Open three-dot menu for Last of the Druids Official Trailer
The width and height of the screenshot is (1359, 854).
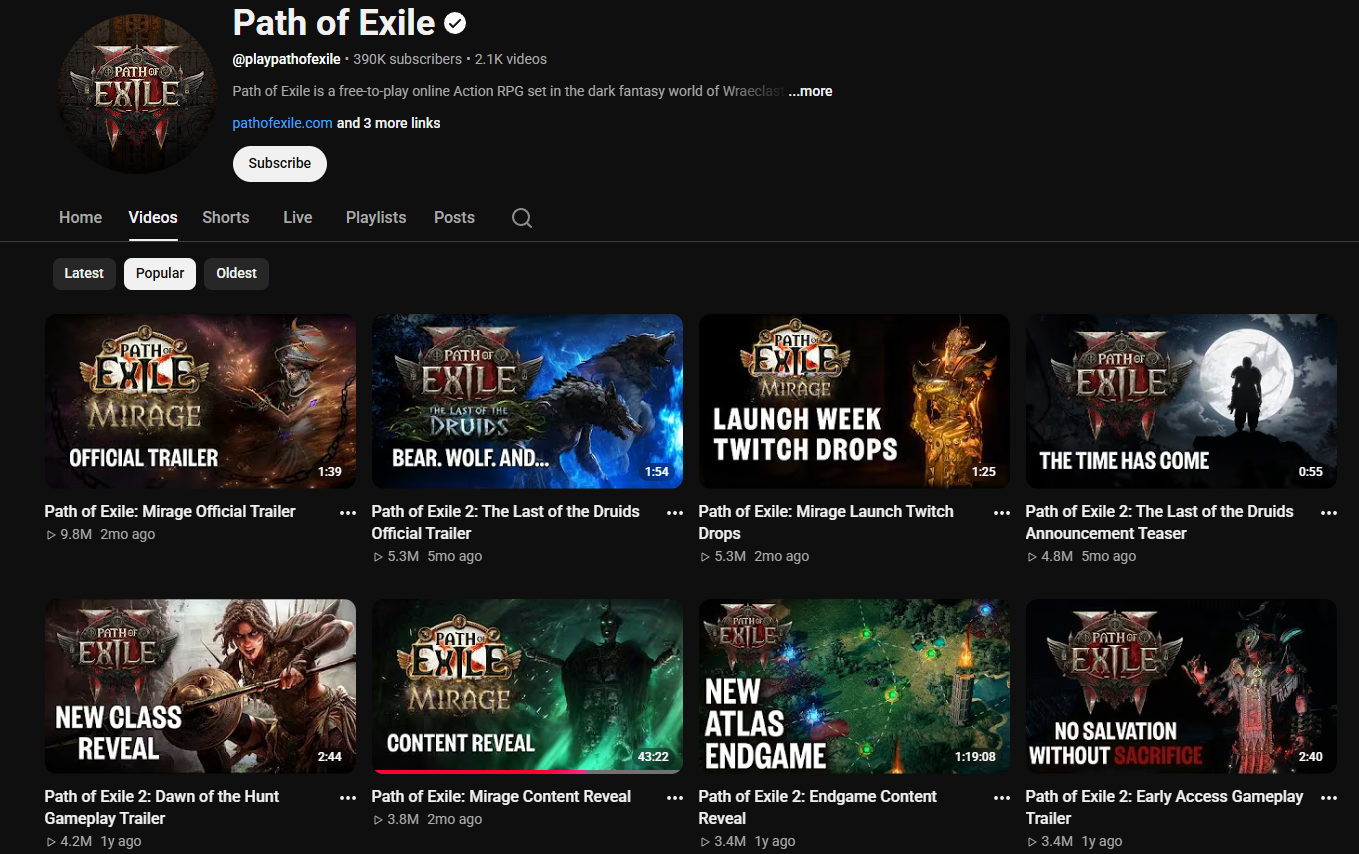(x=675, y=512)
